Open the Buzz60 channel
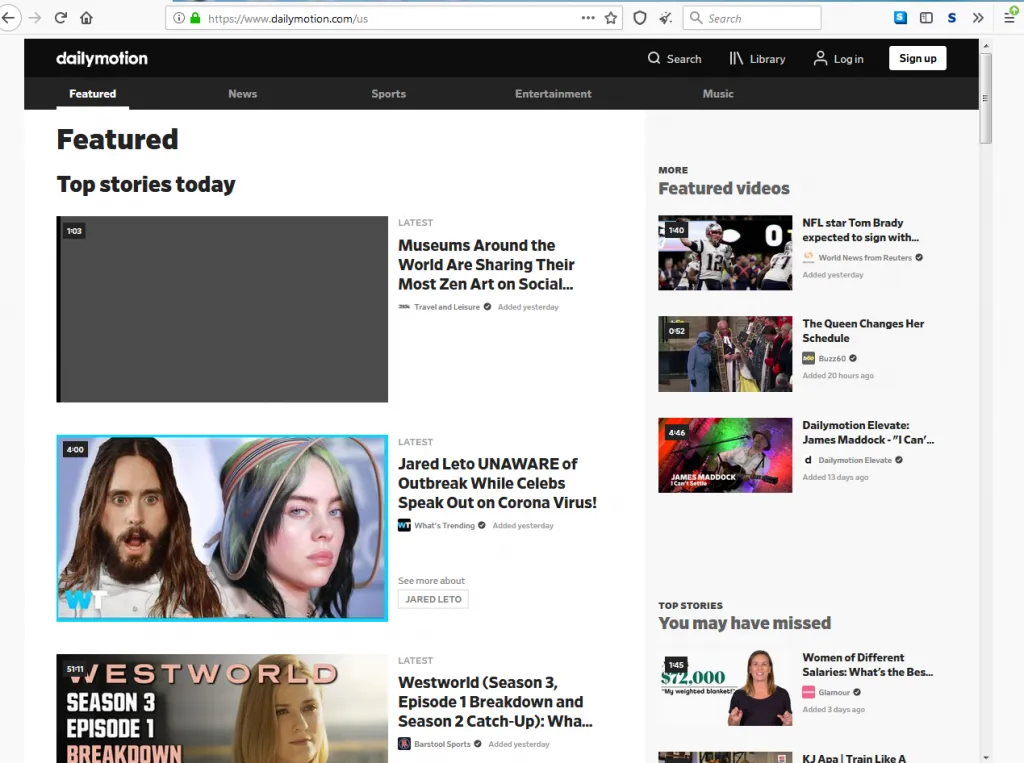The image size is (1024, 763). click(x=830, y=358)
